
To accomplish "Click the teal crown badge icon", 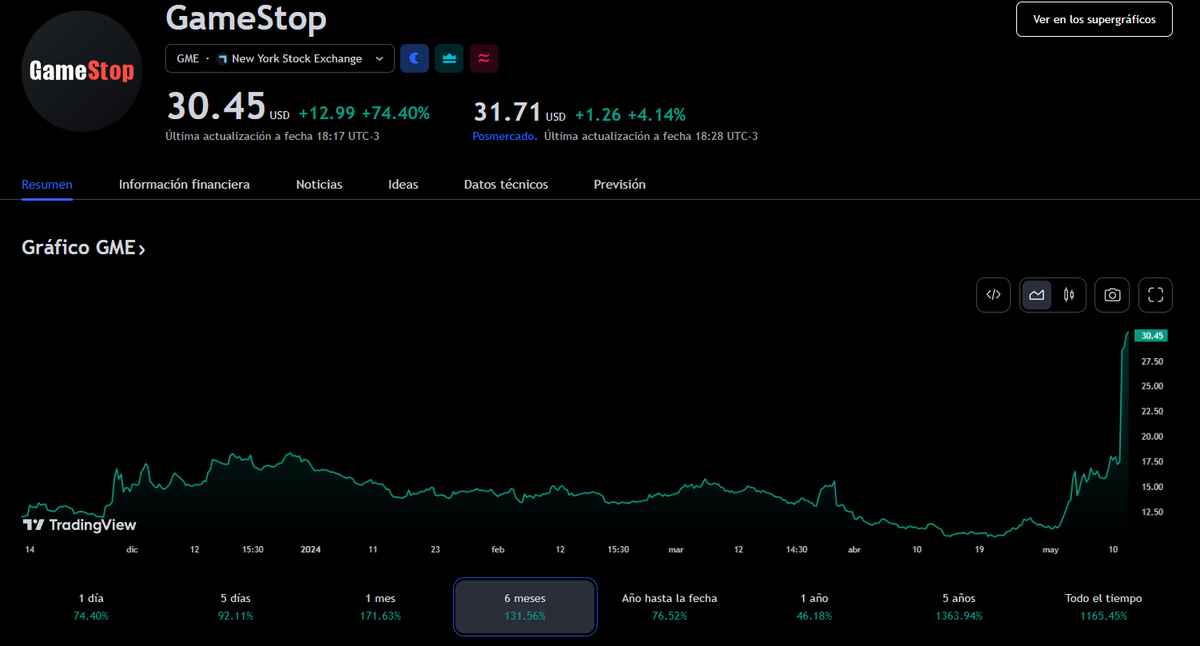I will click(x=449, y=59).
